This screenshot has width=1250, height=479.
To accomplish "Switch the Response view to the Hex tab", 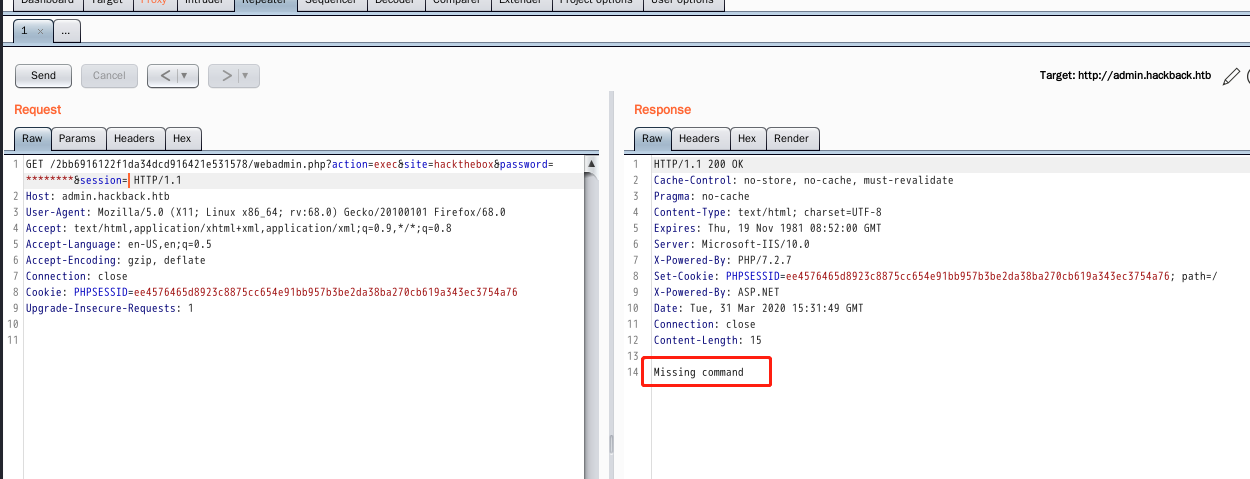I will click(747, 139).
